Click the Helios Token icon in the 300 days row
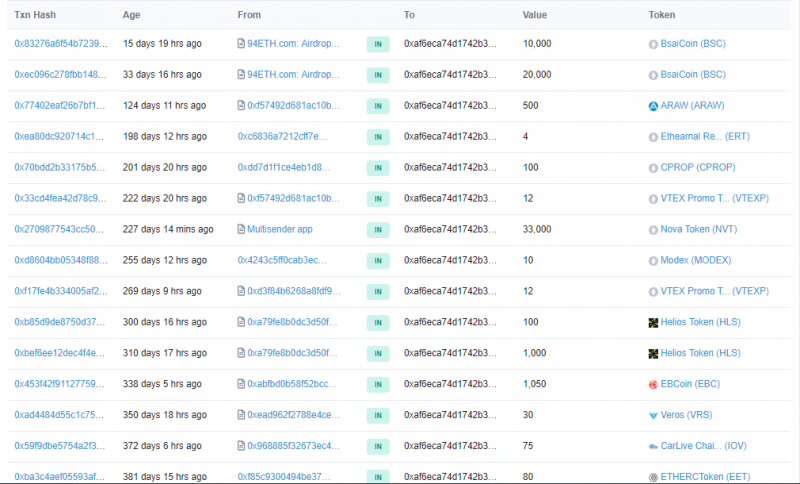800x484 pixels. 653,323
